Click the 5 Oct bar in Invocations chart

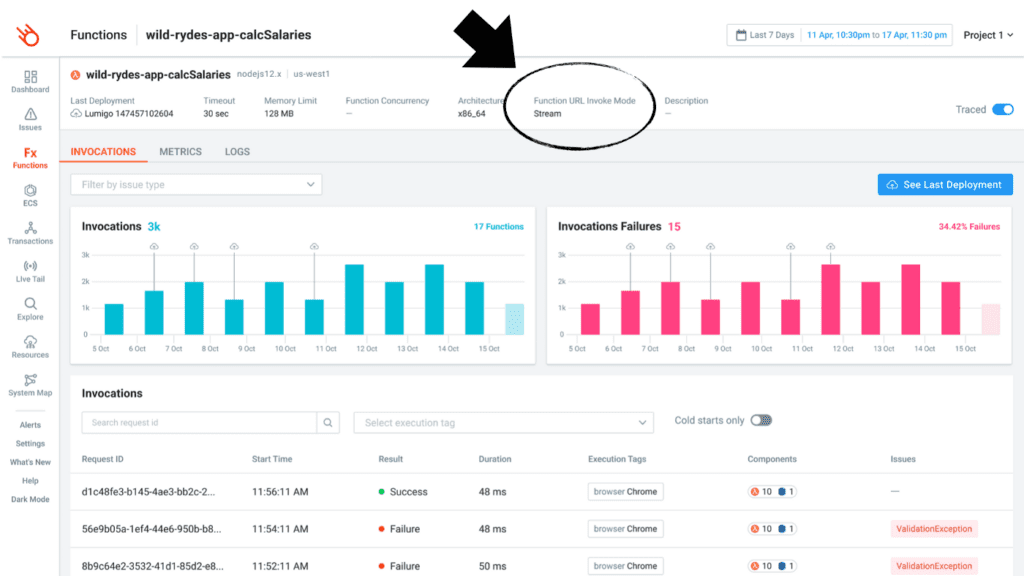(114, 319)
